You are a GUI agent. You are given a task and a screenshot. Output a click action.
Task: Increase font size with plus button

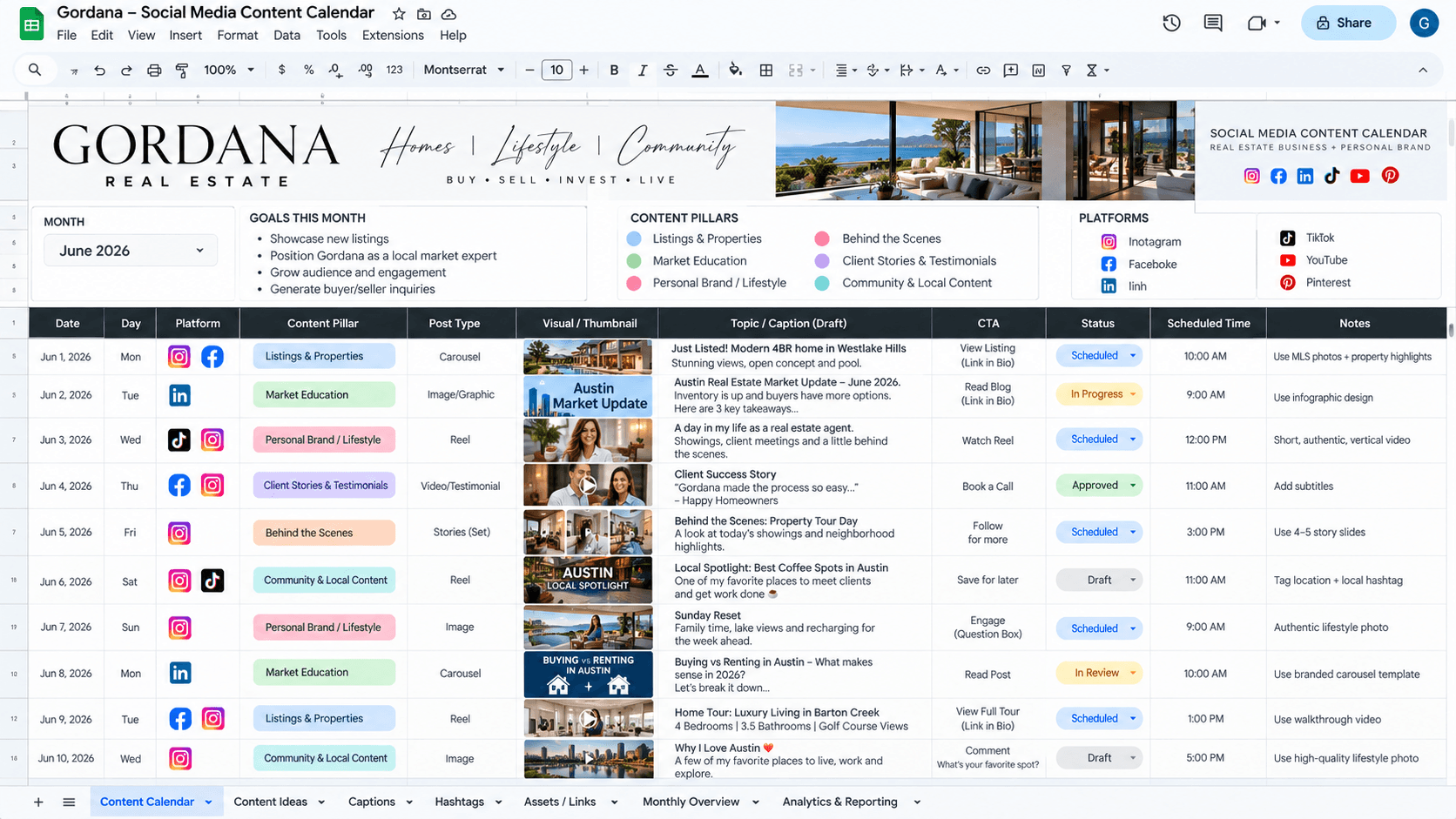coord(584,70)
